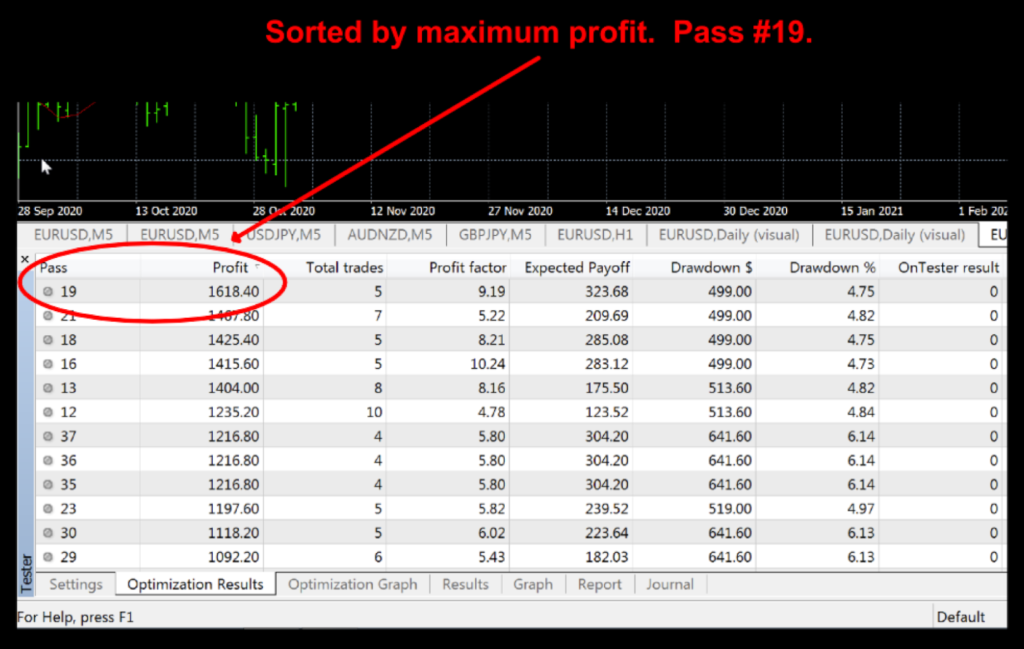Click the round icon beside pass 29

click(49, 557)
